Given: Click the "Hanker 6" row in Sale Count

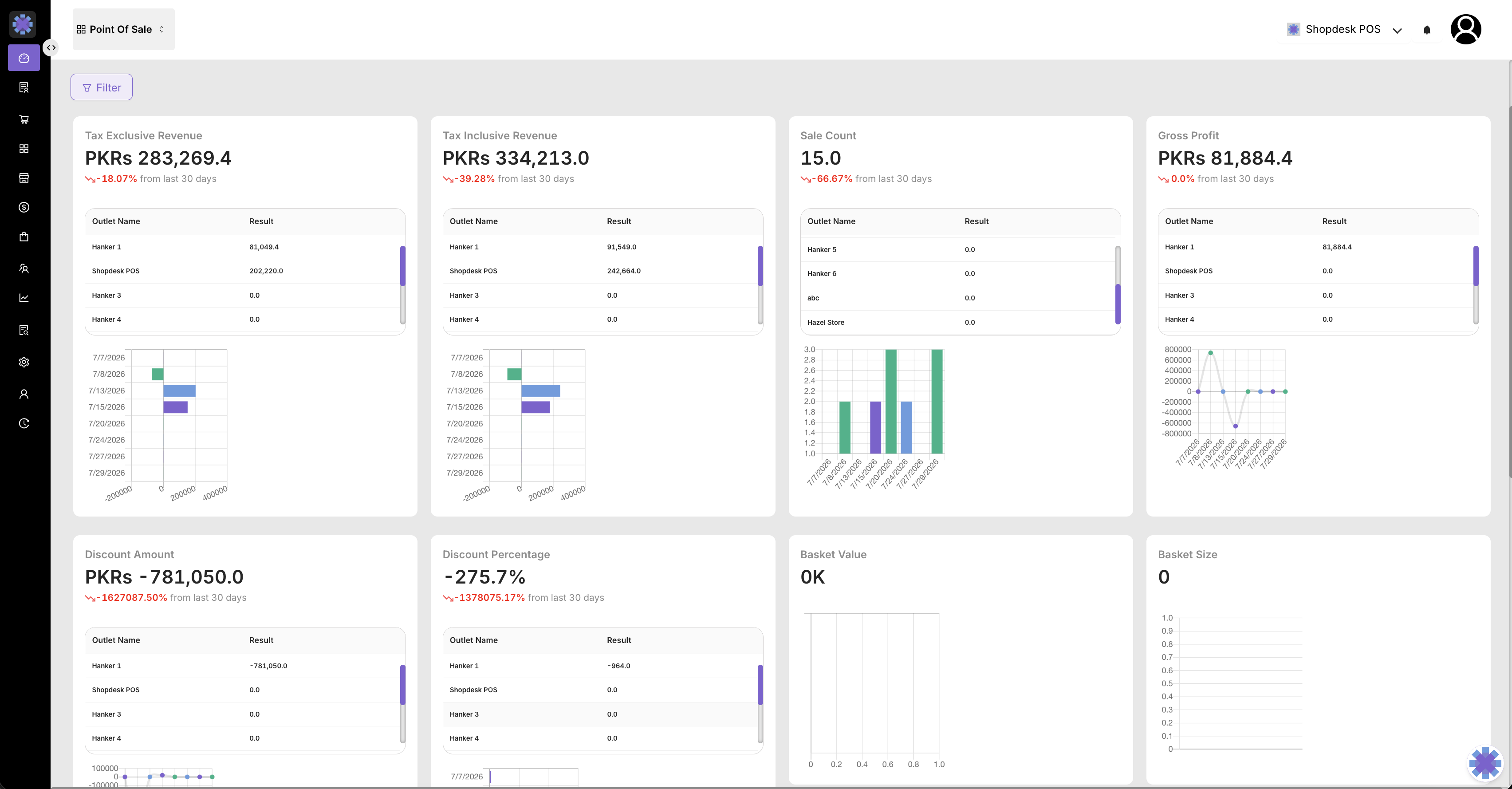Looking at the screenshot, I should click(x=957, y=273).
